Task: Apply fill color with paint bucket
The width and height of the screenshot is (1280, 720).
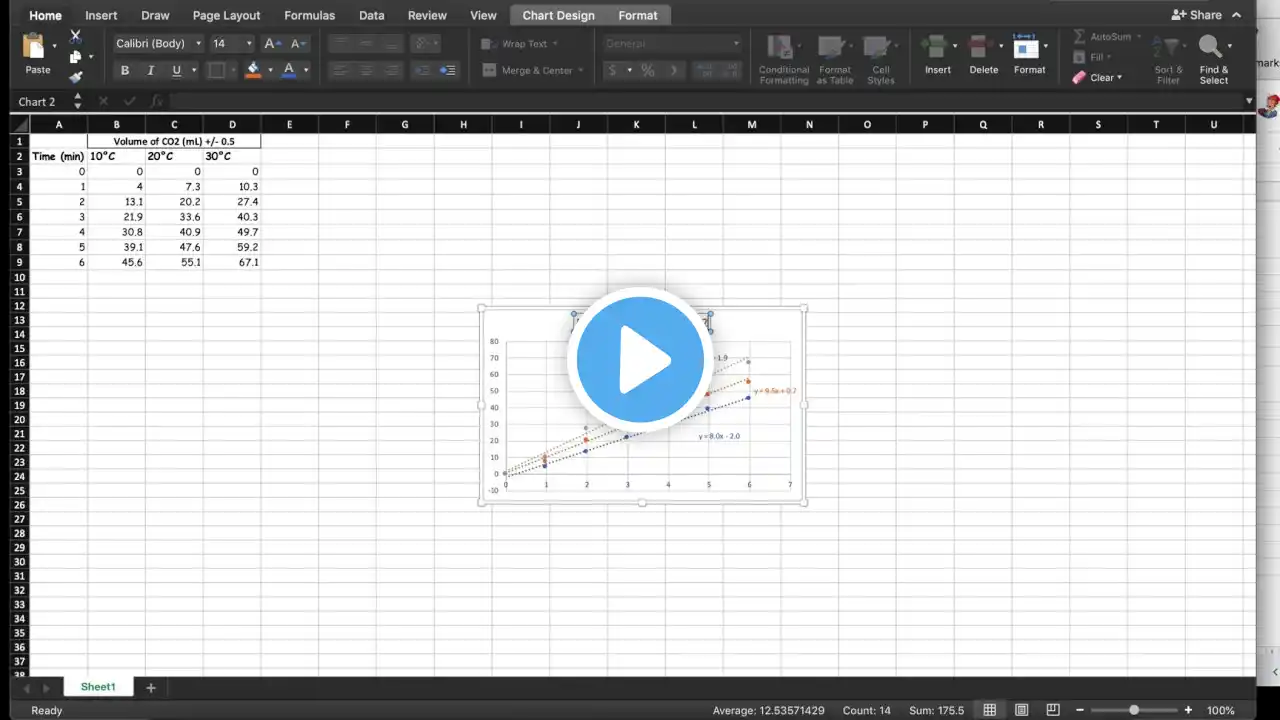Action: [253, 70]
